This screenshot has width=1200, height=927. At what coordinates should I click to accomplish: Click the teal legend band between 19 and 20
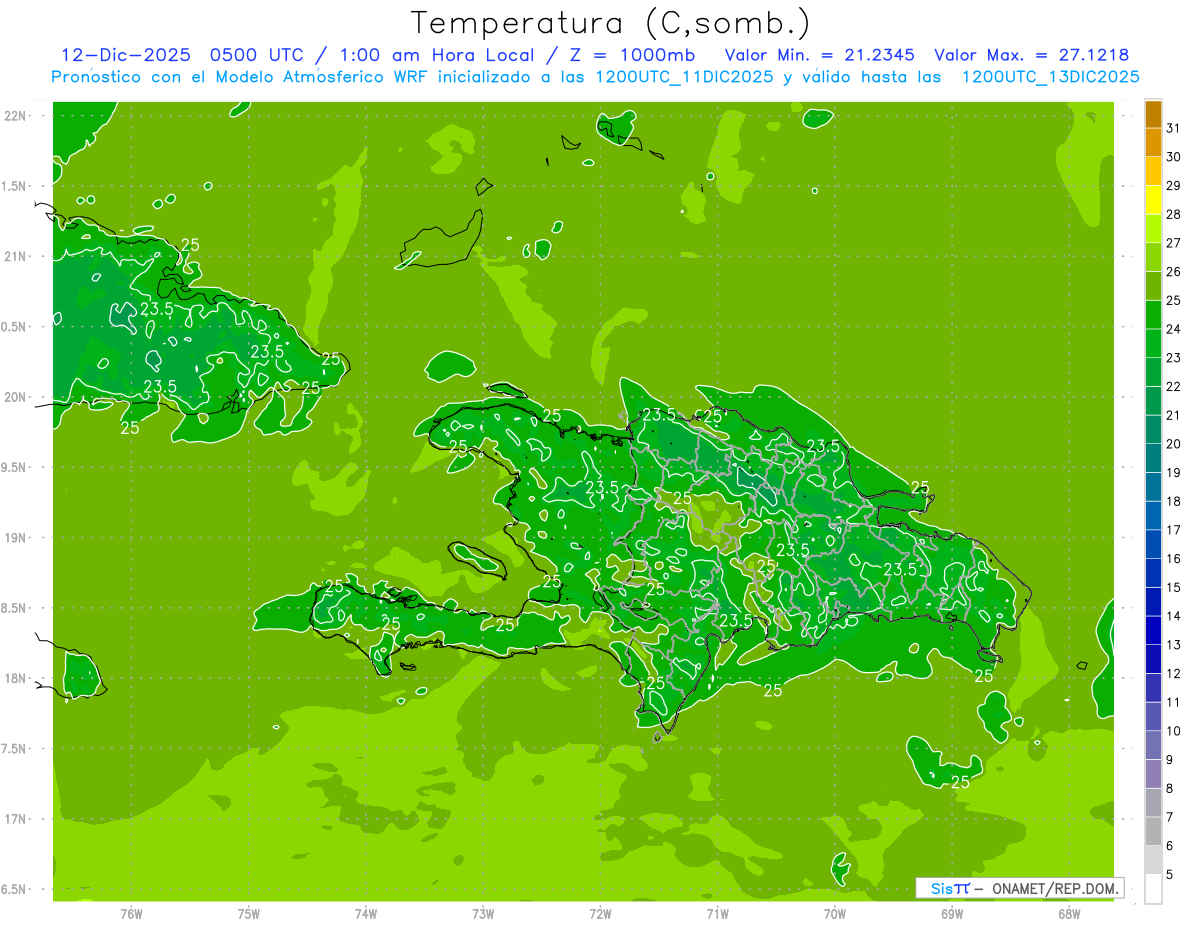pyautogui.click(x=1153, y=458)
